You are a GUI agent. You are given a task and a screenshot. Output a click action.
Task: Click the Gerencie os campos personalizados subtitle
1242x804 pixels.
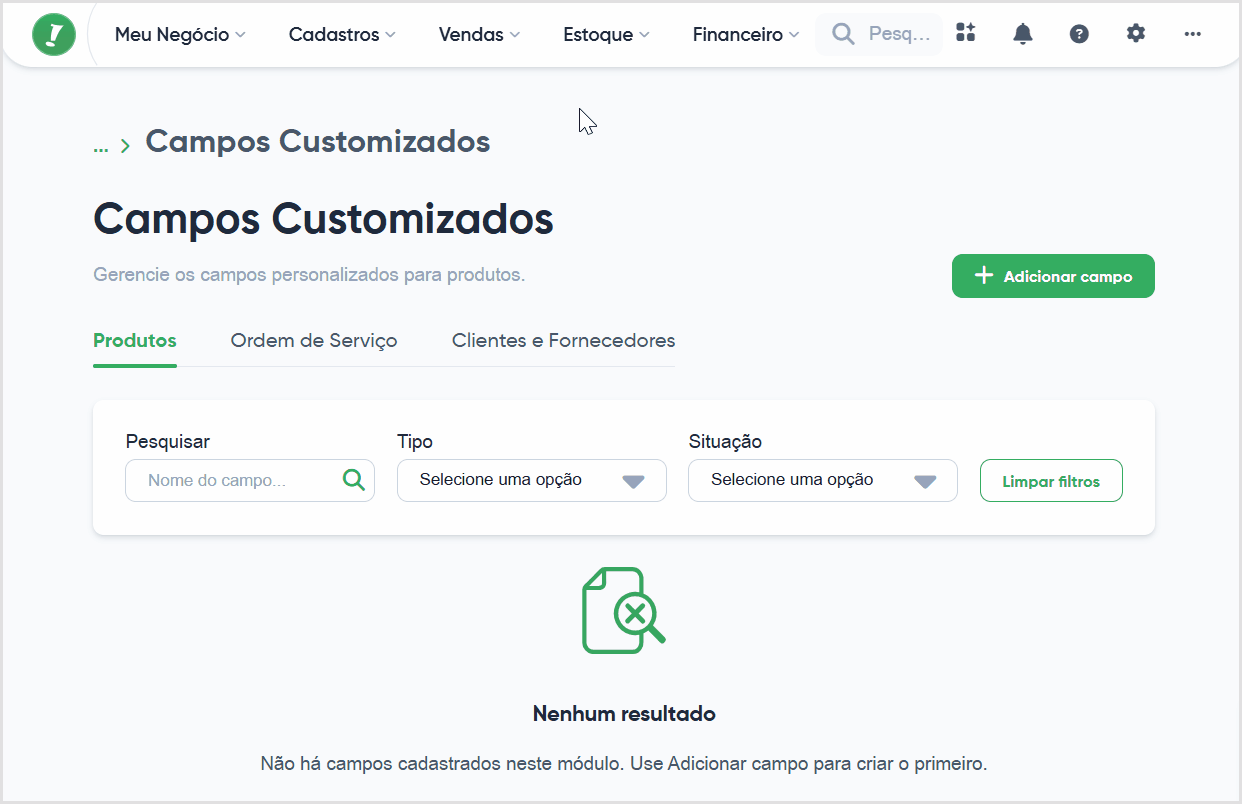(x=309, y=275)
